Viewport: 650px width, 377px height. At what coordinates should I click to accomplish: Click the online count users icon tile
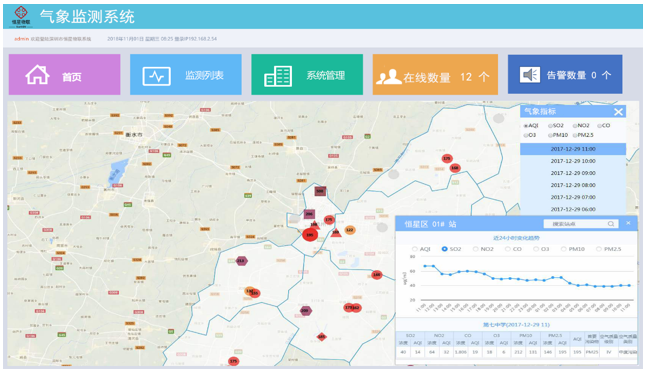pyautogui.click(x=435, y=75)
